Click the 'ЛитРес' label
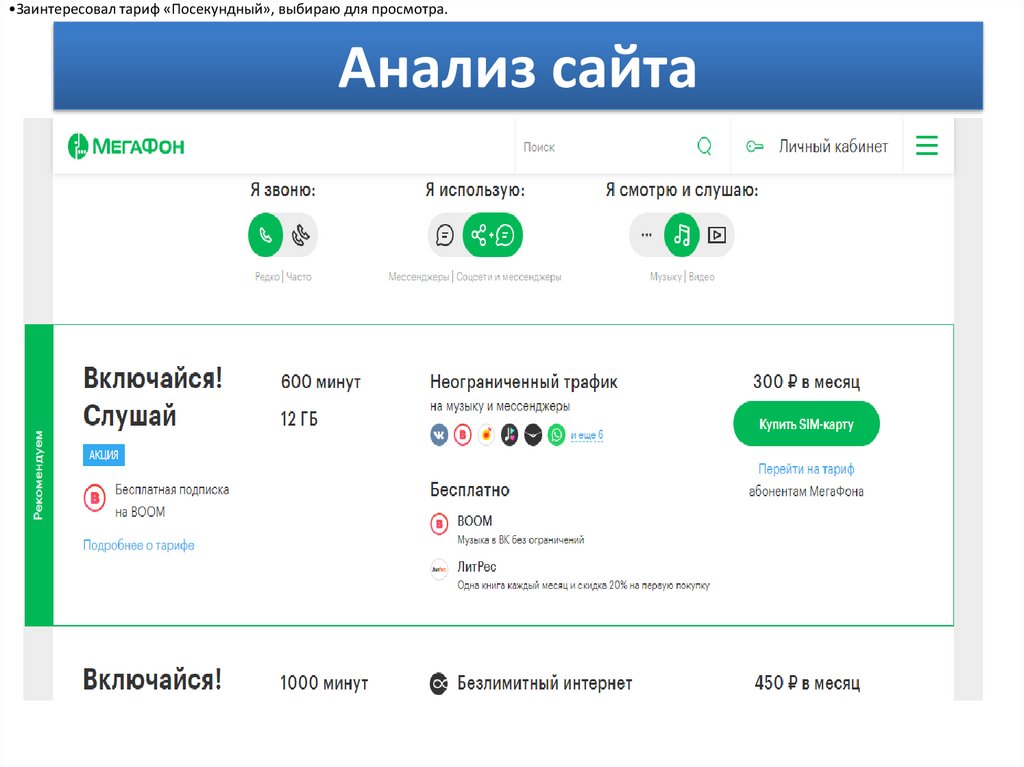Screen dimensions: 1024x767 point(477,566)
